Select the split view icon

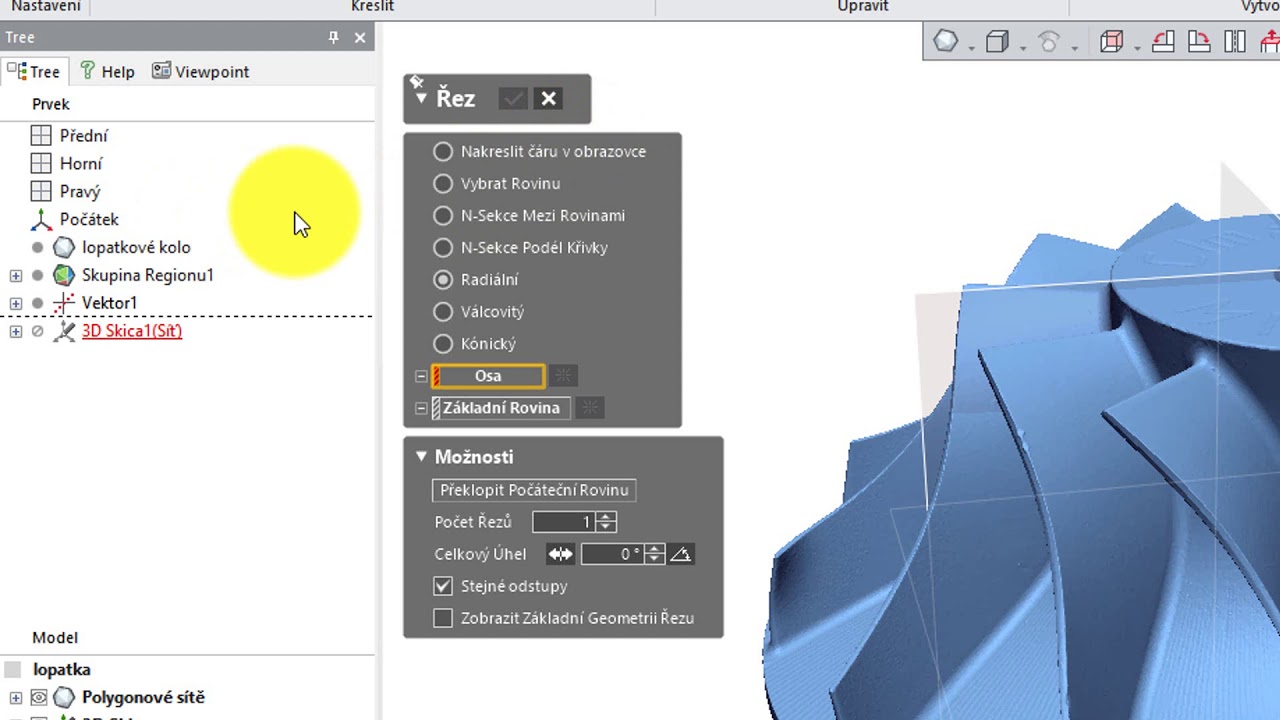pos(1237,42)
